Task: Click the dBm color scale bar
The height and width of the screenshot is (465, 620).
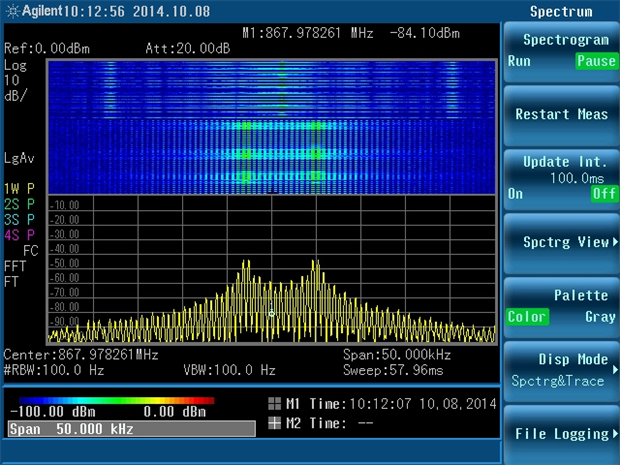Action: [x=117, y=401]
